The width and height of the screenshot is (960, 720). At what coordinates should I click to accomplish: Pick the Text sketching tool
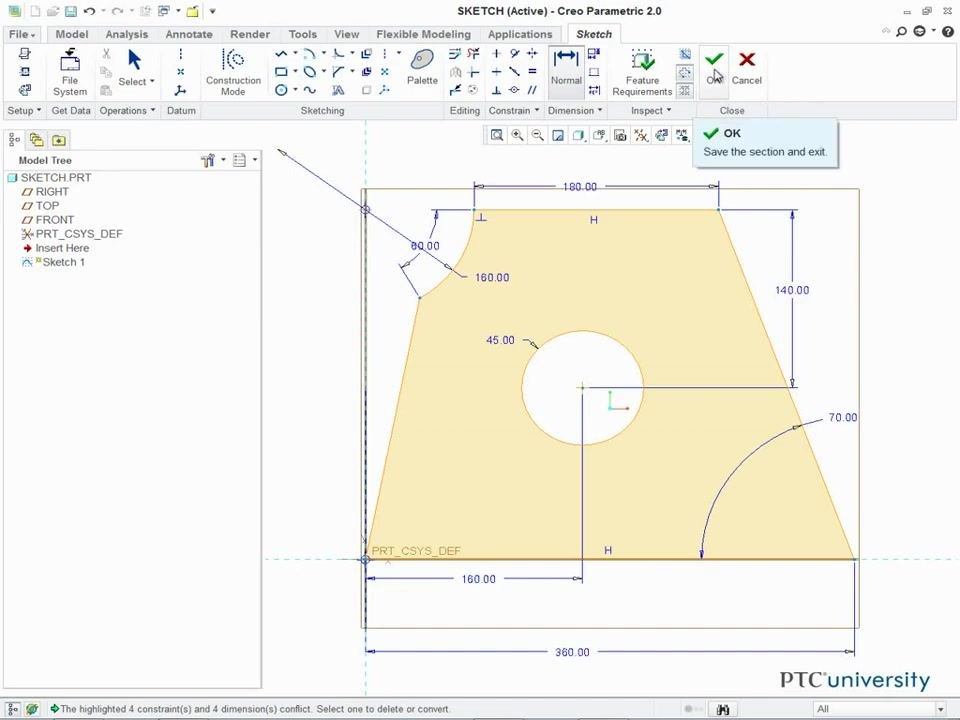pyautogui.click(x=338, y=90)
